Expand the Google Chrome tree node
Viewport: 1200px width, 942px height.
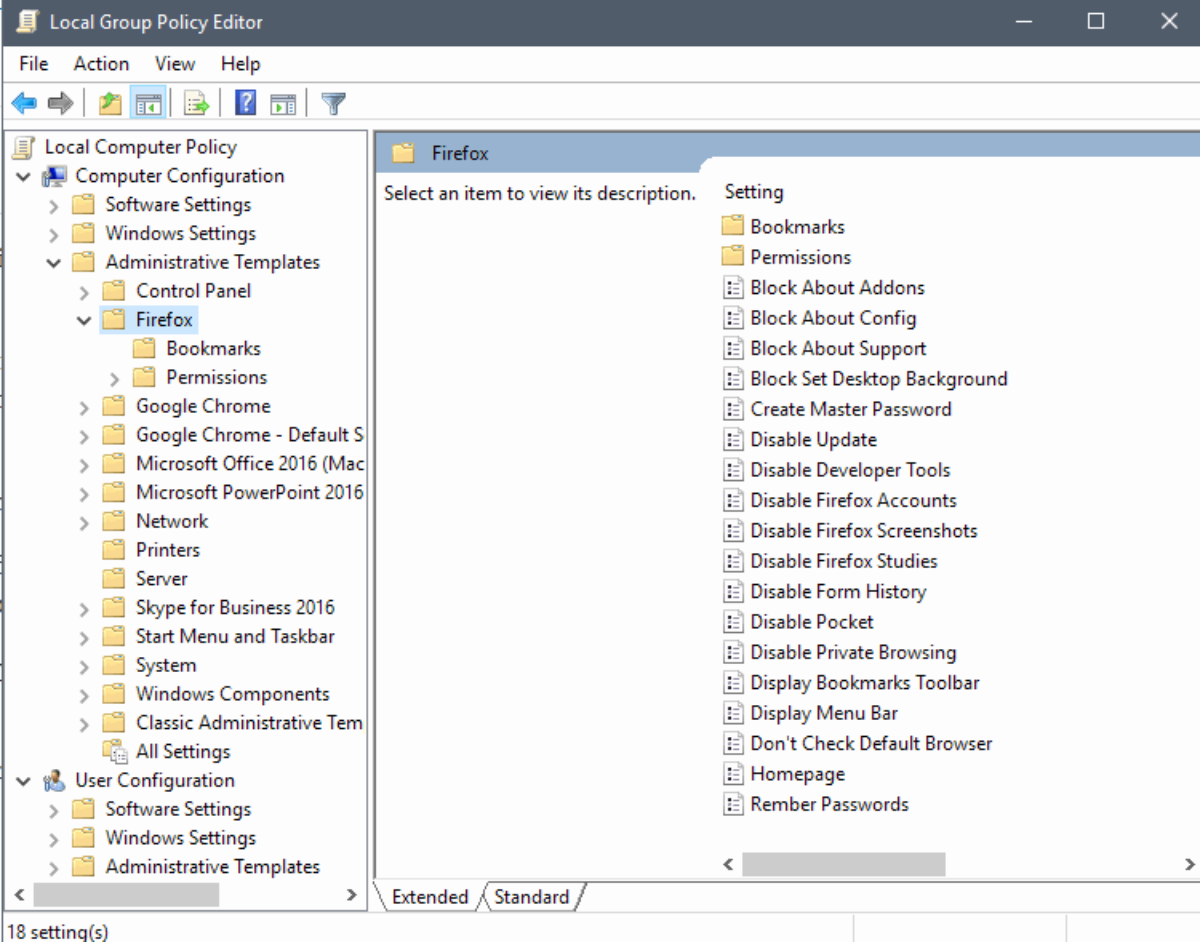(x=84, y=407)
